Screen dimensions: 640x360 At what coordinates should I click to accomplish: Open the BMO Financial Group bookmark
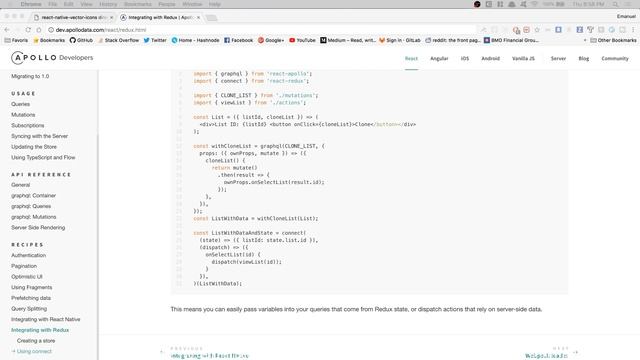click(511, 40)
